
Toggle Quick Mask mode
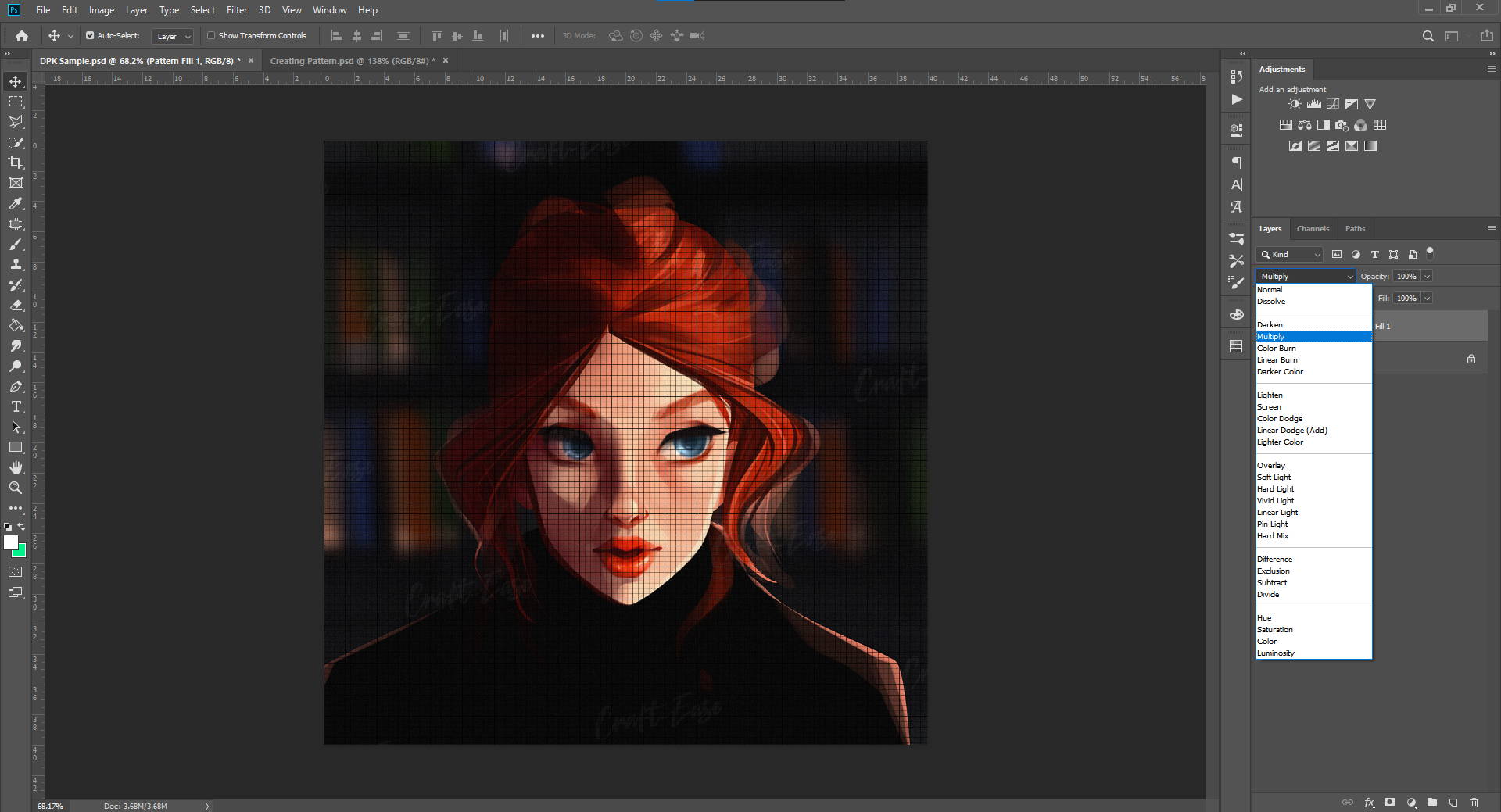tap(16, 572)
